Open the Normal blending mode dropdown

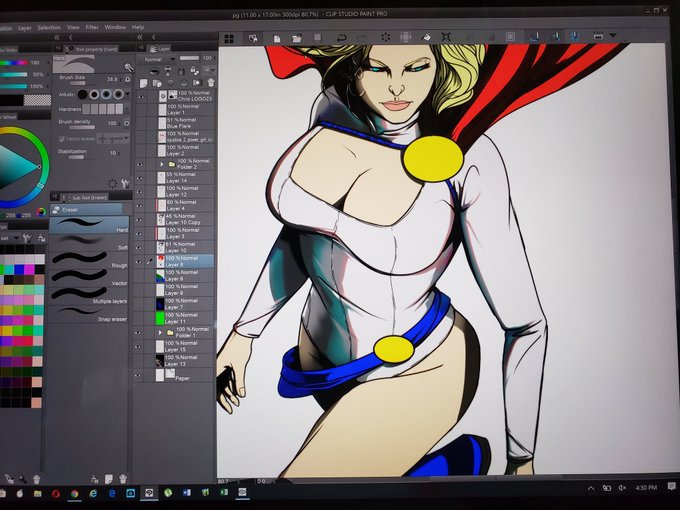159,59
